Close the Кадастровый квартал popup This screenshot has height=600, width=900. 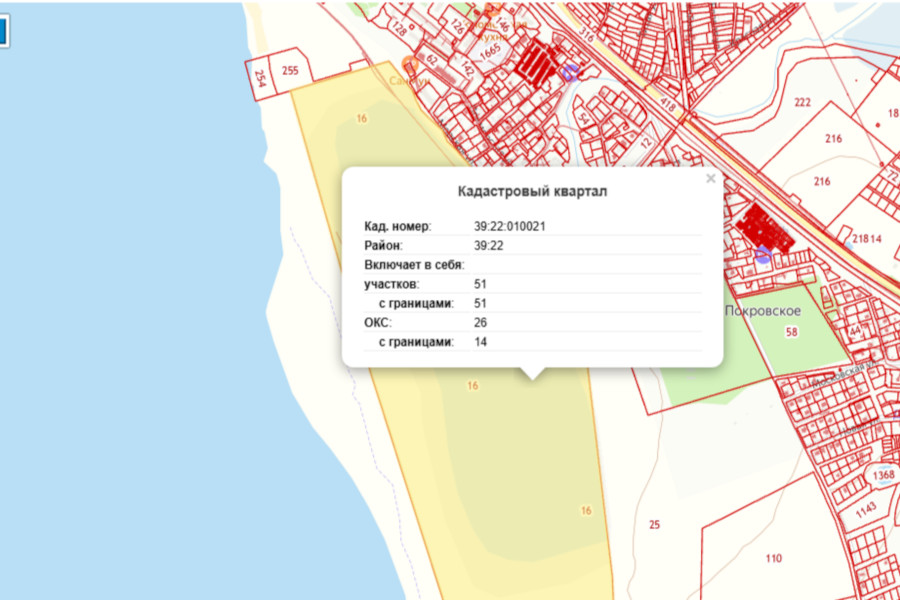point(711,179)
